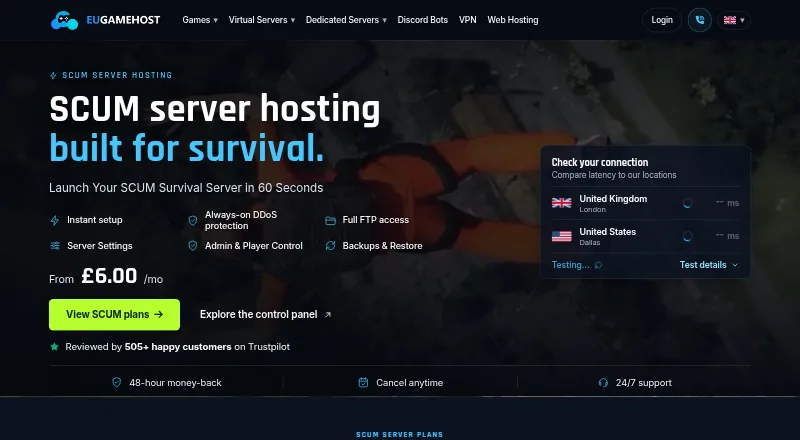Click the SCUM SERVER PLANS section label
Viewport: 800px width, 440px height.
click(x=399, y=434)
